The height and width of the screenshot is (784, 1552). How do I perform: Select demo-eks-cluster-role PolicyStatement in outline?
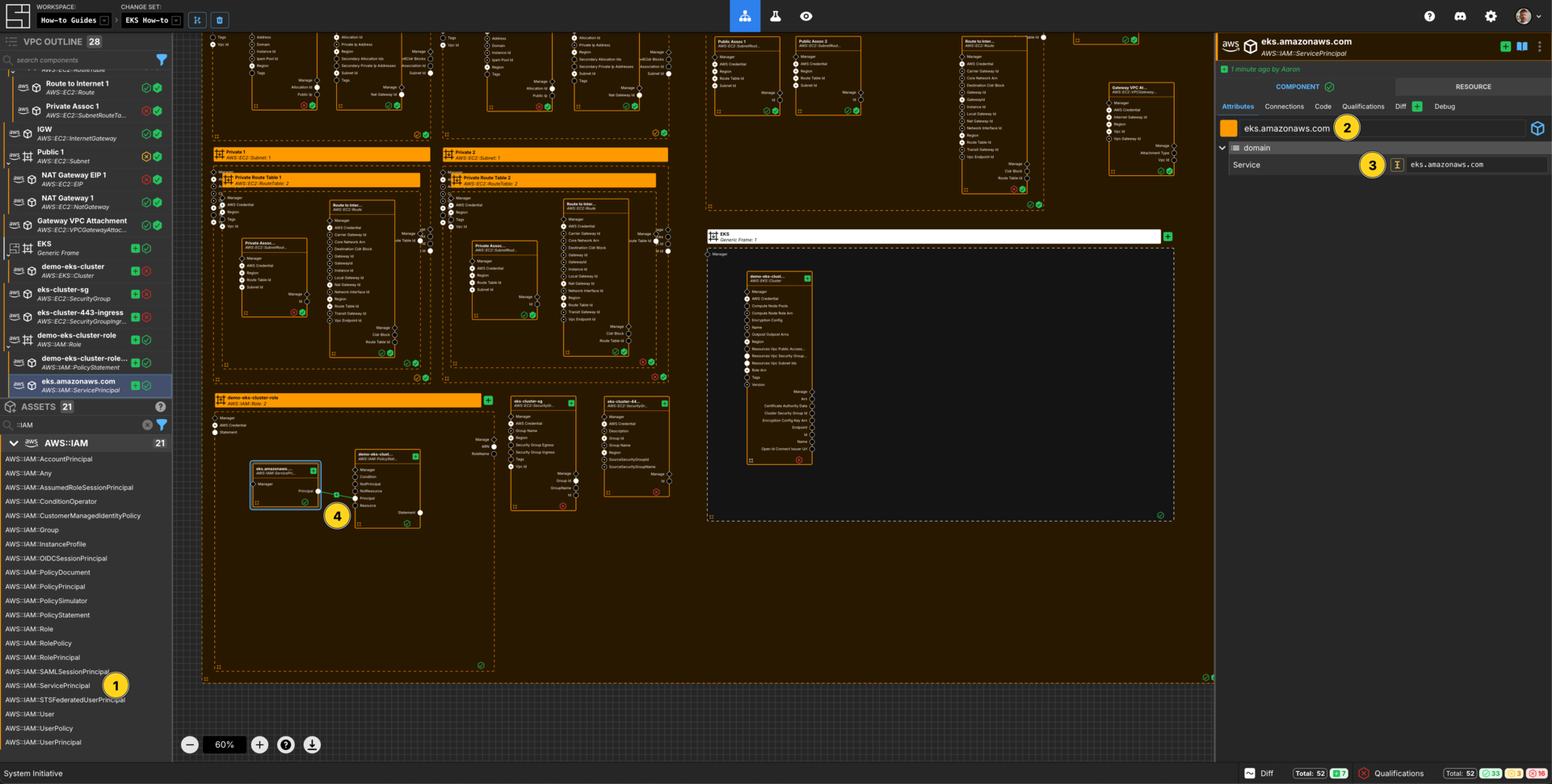click(84, 363)
